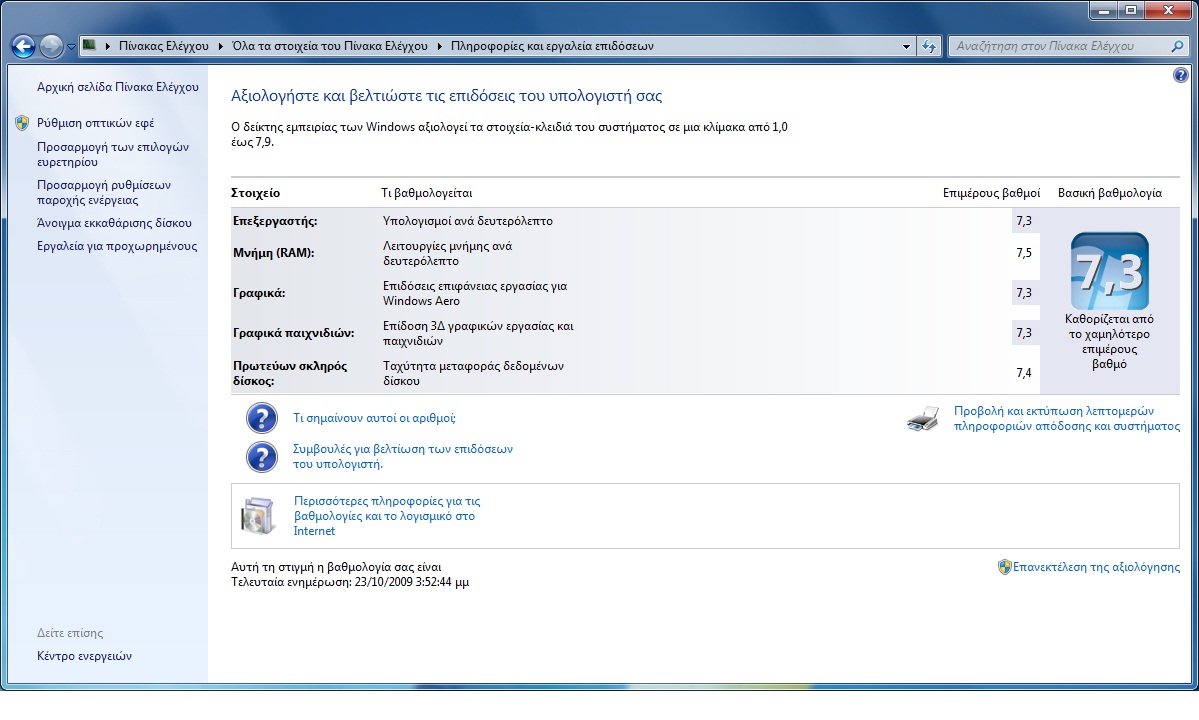Expand arrow after Όλα τα στοιχεία breadcrumb
1199x720 pixels.
(x=440, y=46)
